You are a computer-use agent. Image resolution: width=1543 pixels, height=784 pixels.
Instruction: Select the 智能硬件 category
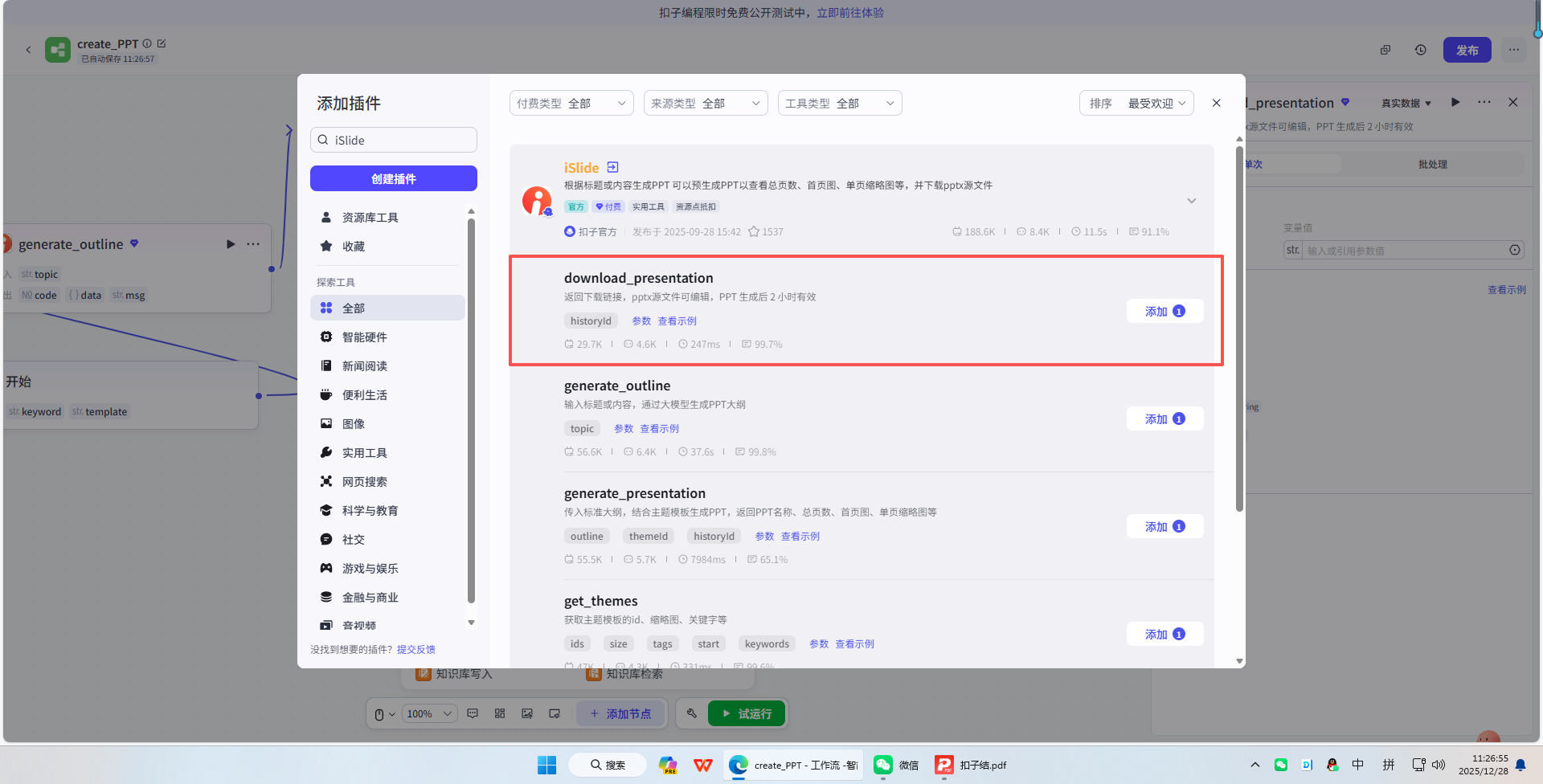point(387,337)
